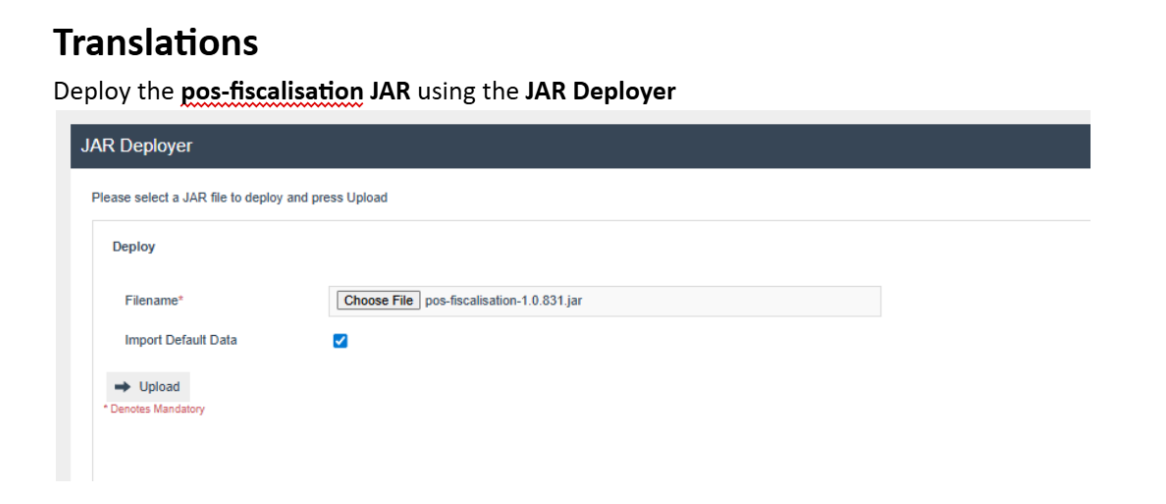Uncheck the Import Default Data checkbox
Screen dimensions: 1166x504
point(340,340)
